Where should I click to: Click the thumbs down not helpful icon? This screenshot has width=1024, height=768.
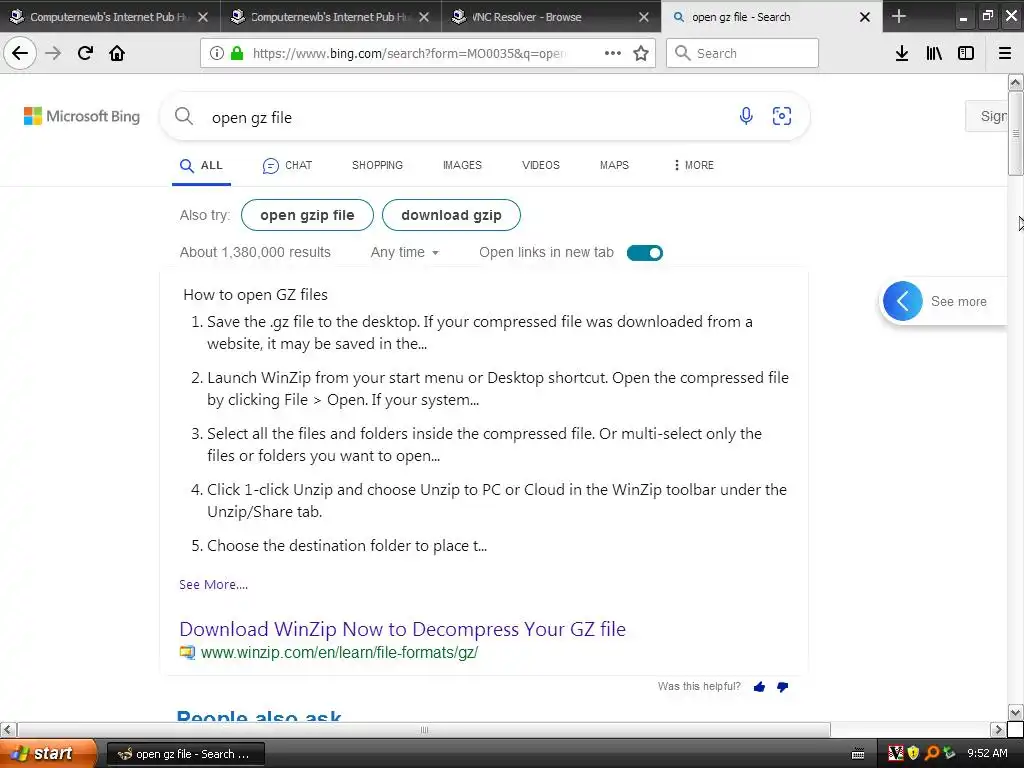tap(782, 686)
